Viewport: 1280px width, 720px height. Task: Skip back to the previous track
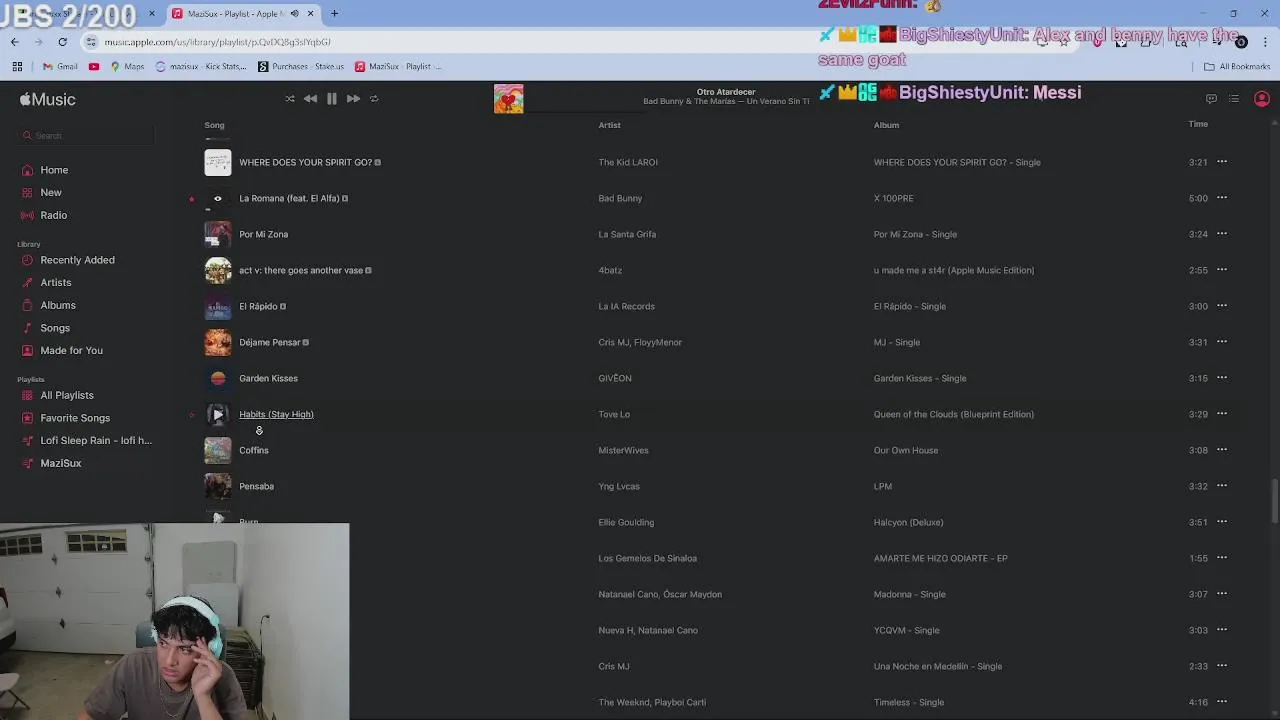click(310, 99)
